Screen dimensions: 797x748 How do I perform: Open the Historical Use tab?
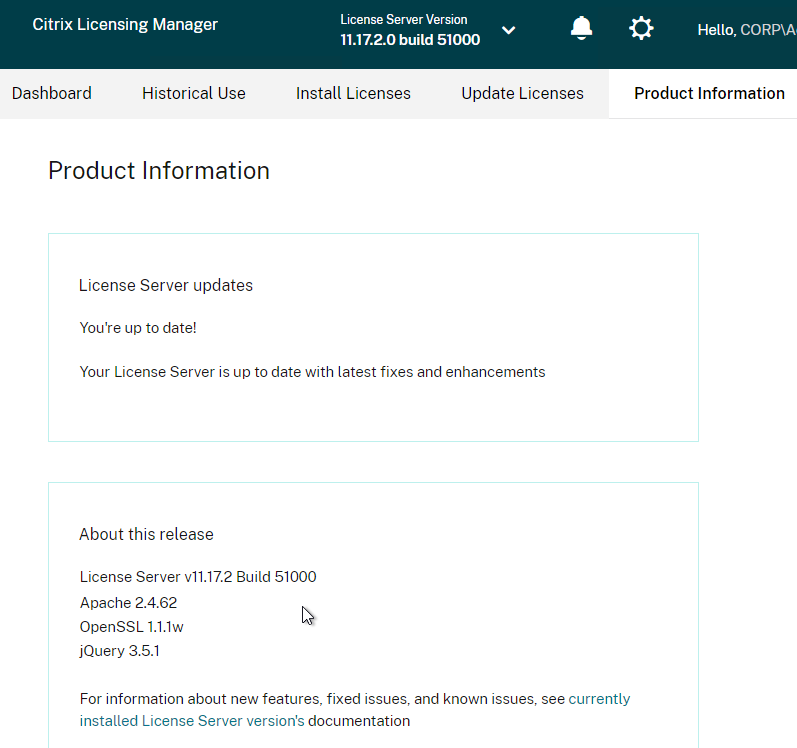(194, 94)
